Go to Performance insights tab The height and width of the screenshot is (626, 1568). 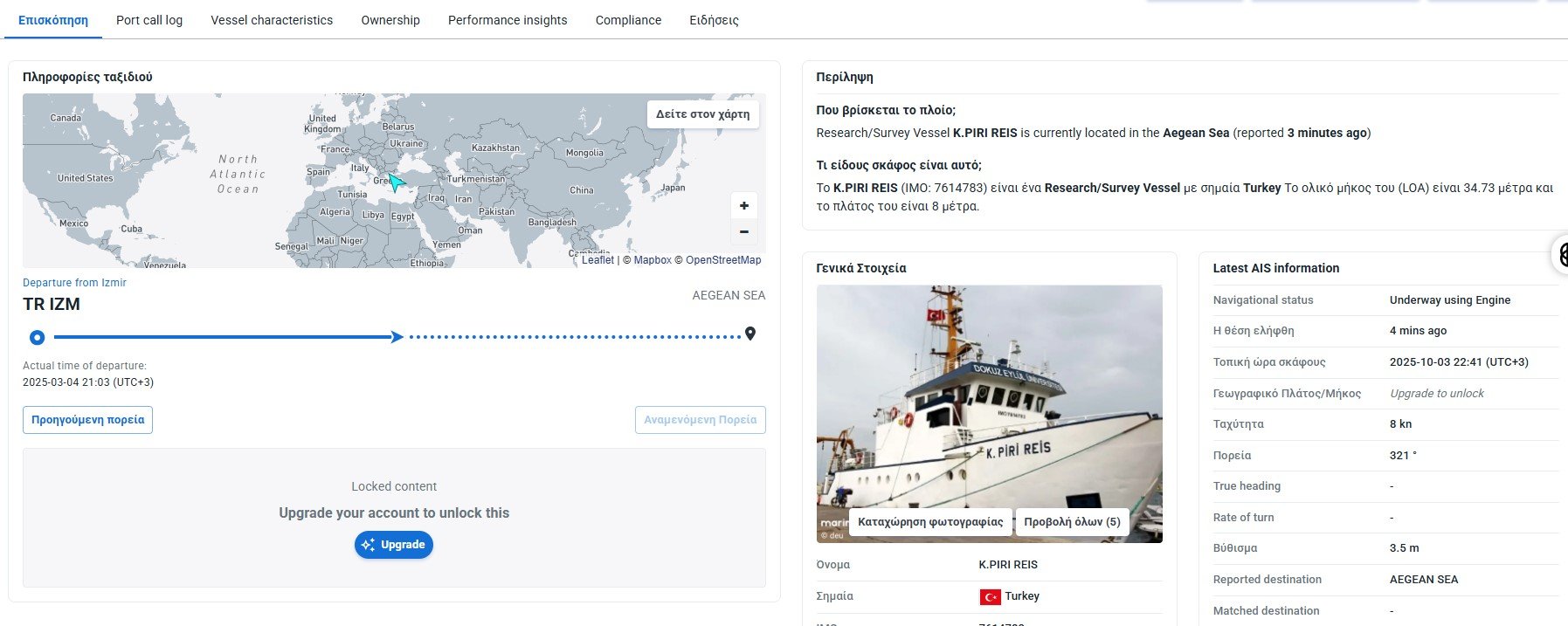(x=508, y=20)
